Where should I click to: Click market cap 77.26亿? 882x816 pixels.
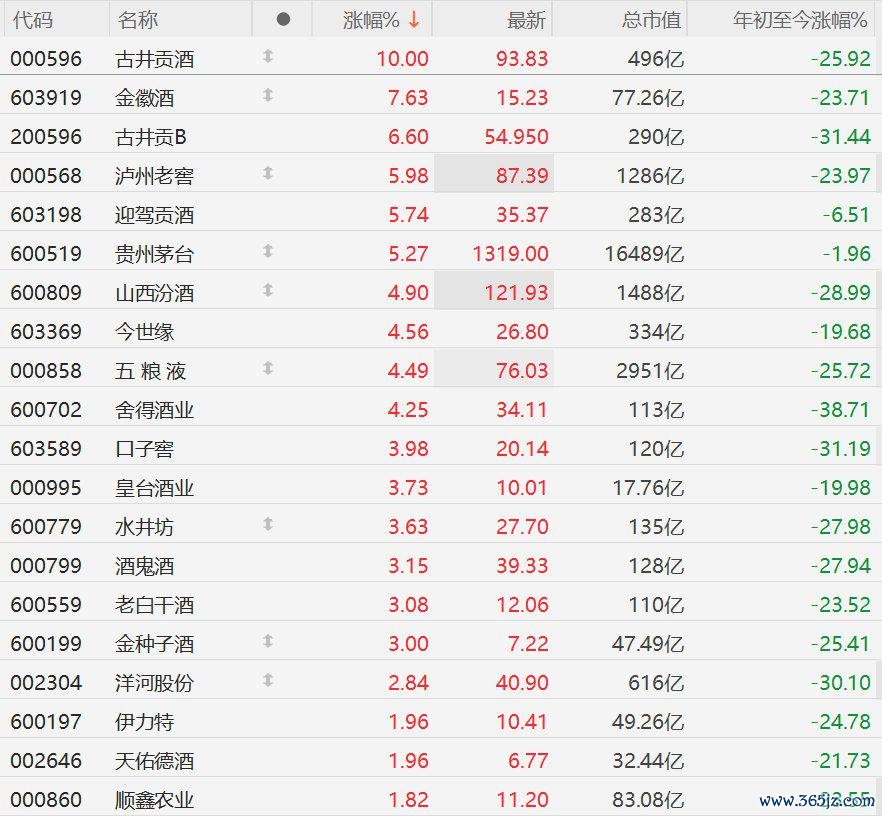click(x=648, y=98)
